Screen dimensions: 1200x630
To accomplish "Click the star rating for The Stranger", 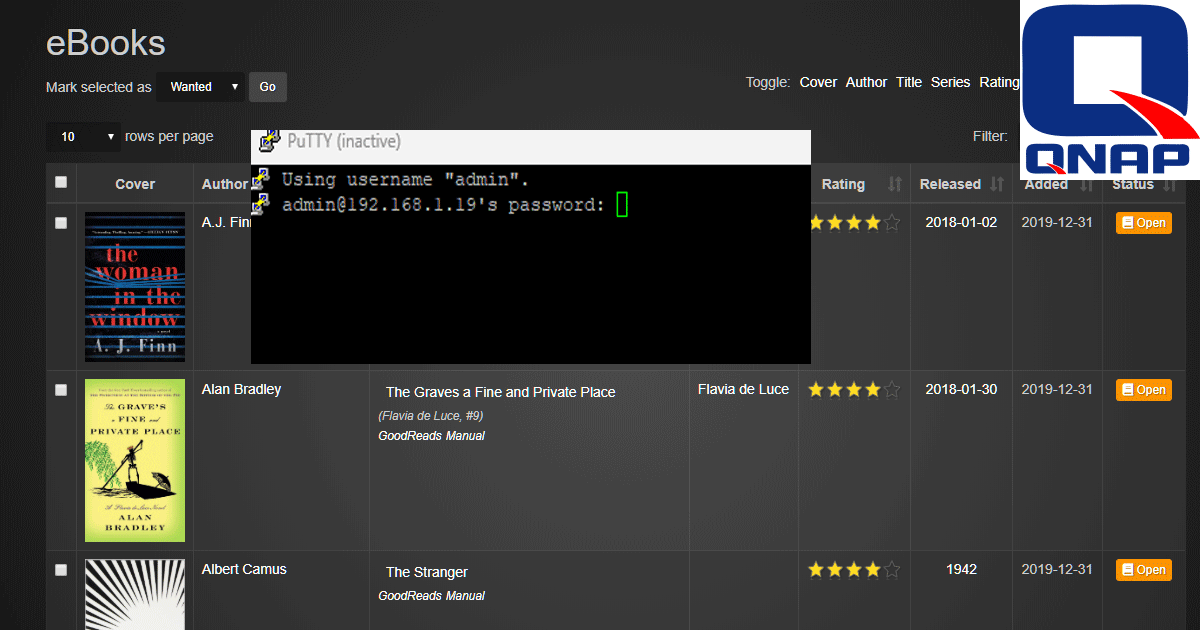I will pos(854,569).
